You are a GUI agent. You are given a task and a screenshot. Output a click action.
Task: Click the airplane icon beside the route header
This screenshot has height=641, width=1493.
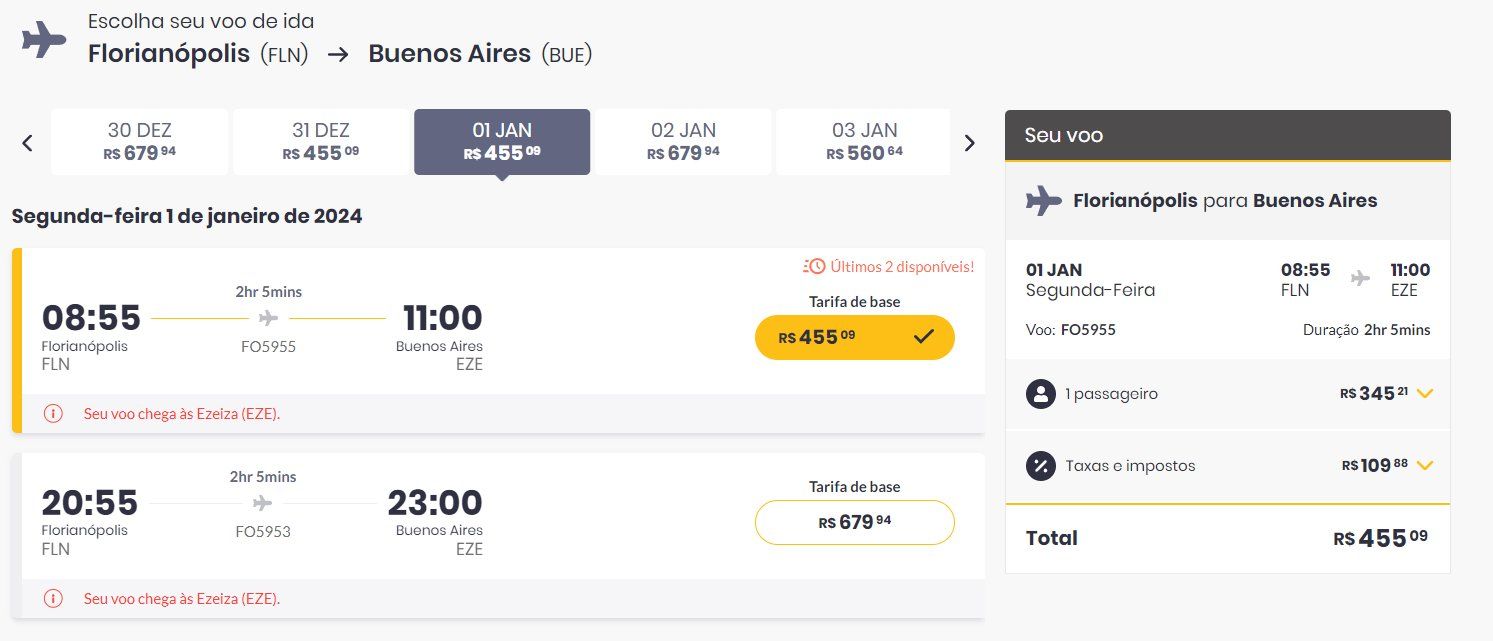(43, 40)
